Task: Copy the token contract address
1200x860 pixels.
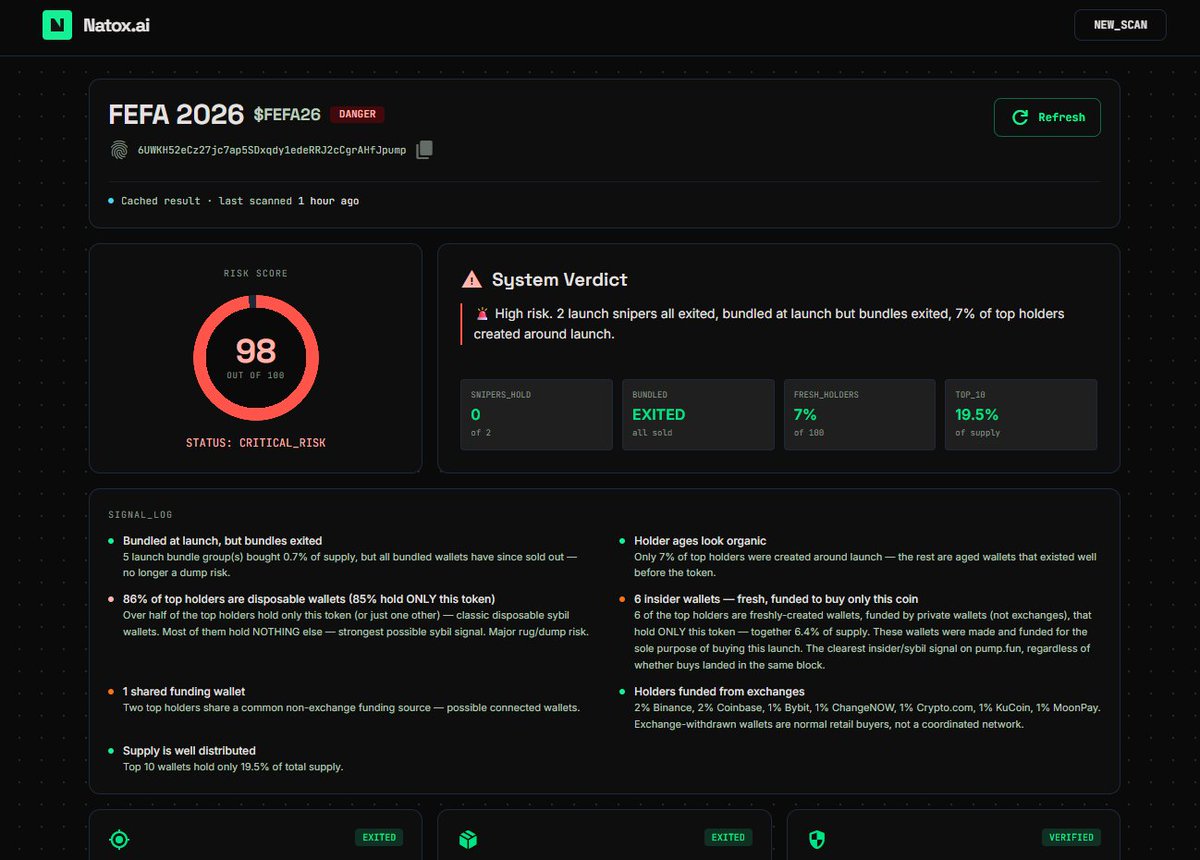Action: 424,149
